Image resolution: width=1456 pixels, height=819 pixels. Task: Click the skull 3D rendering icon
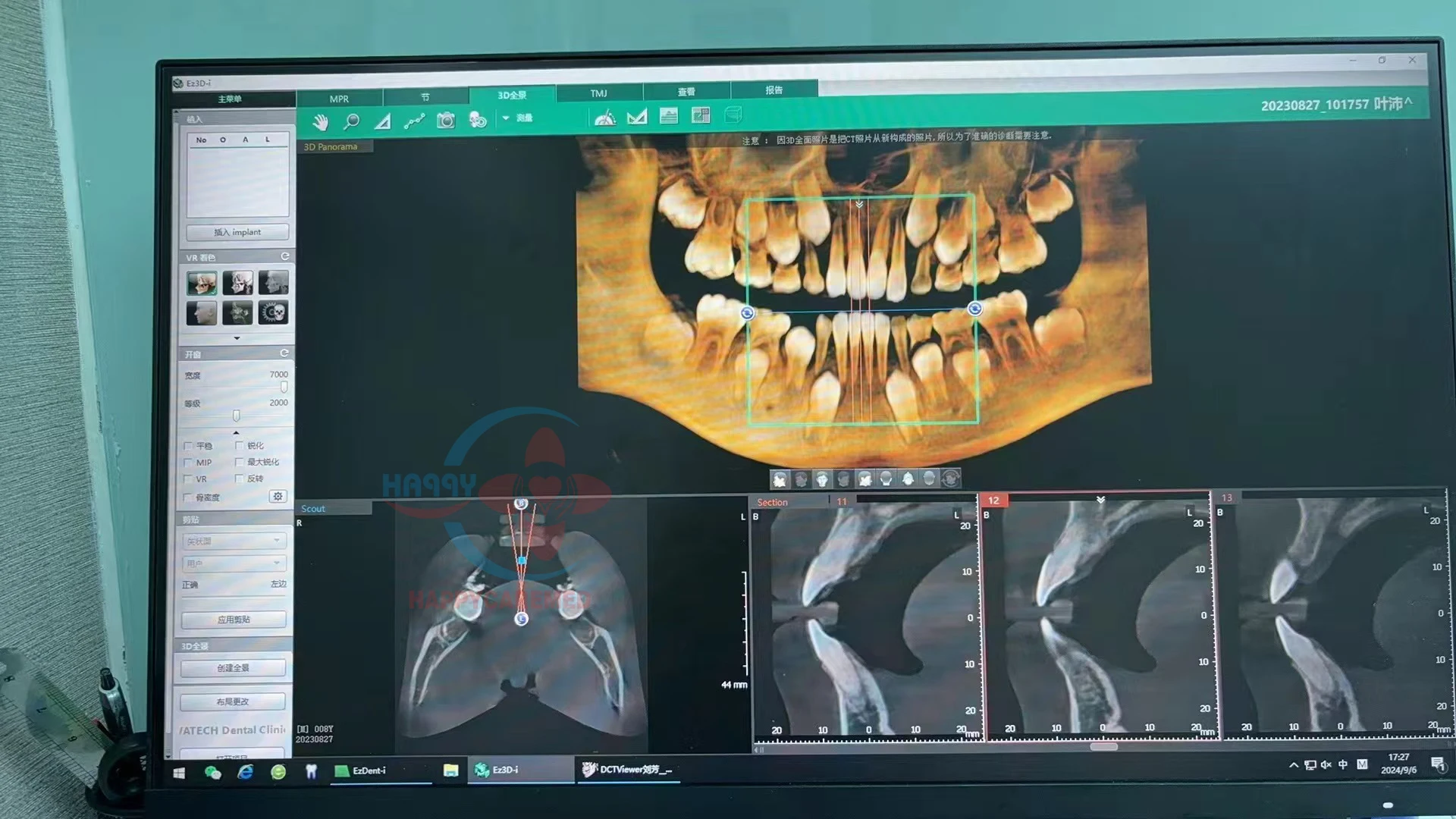click(x=478, y=120)
